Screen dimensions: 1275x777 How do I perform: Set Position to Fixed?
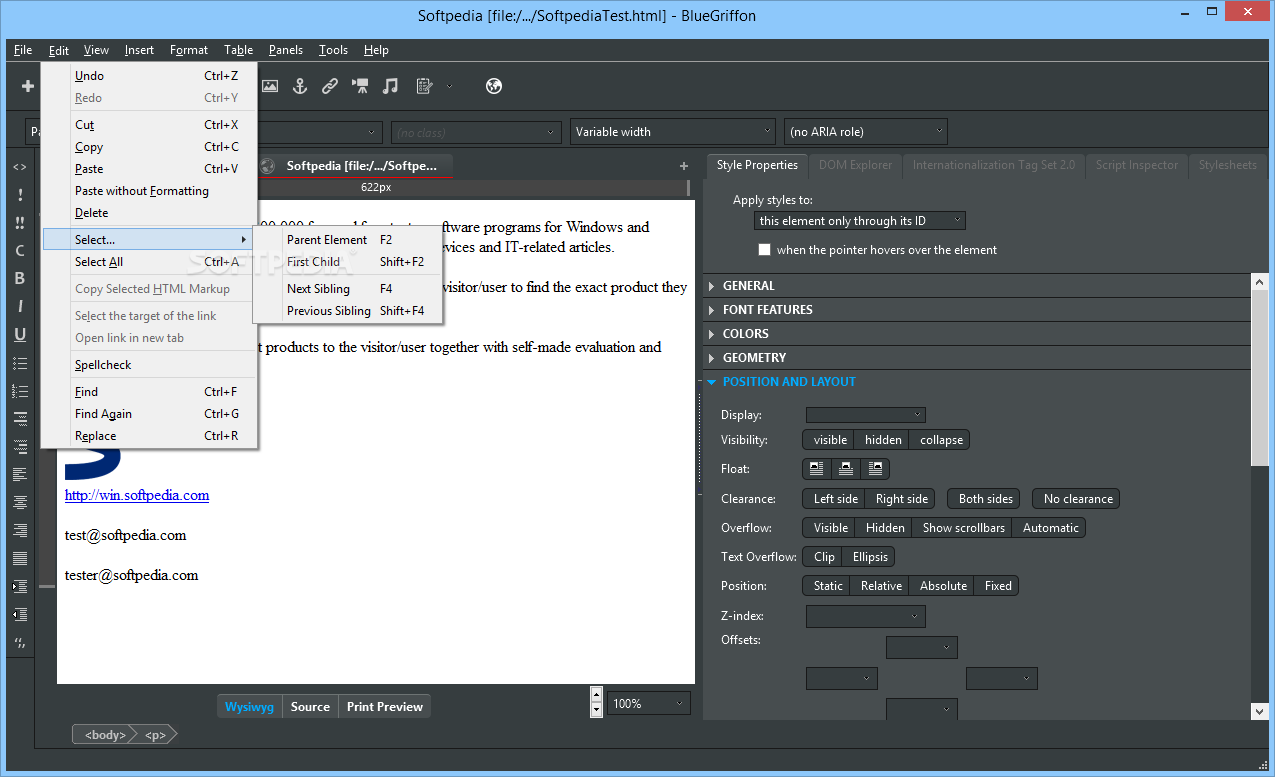click(x=998, y=586)
